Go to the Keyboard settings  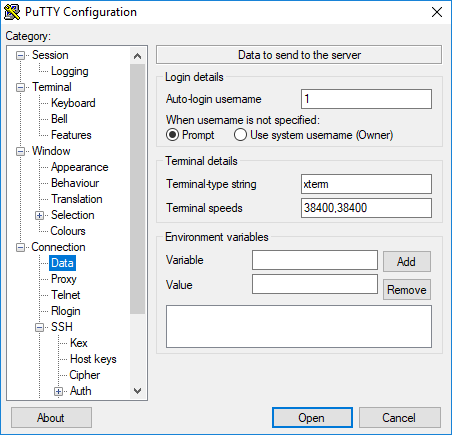(x=73, y=103)
